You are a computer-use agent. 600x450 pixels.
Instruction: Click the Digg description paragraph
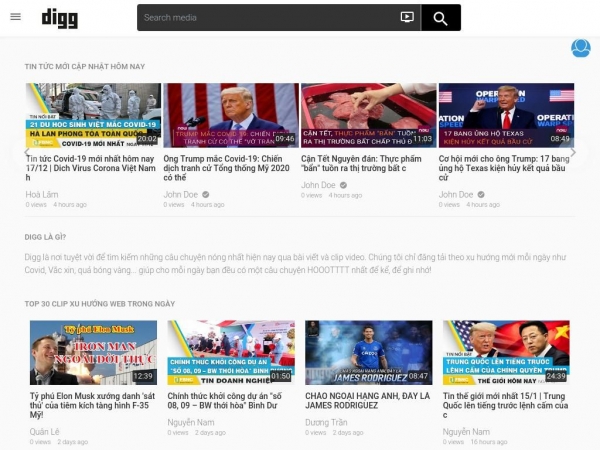295,264
